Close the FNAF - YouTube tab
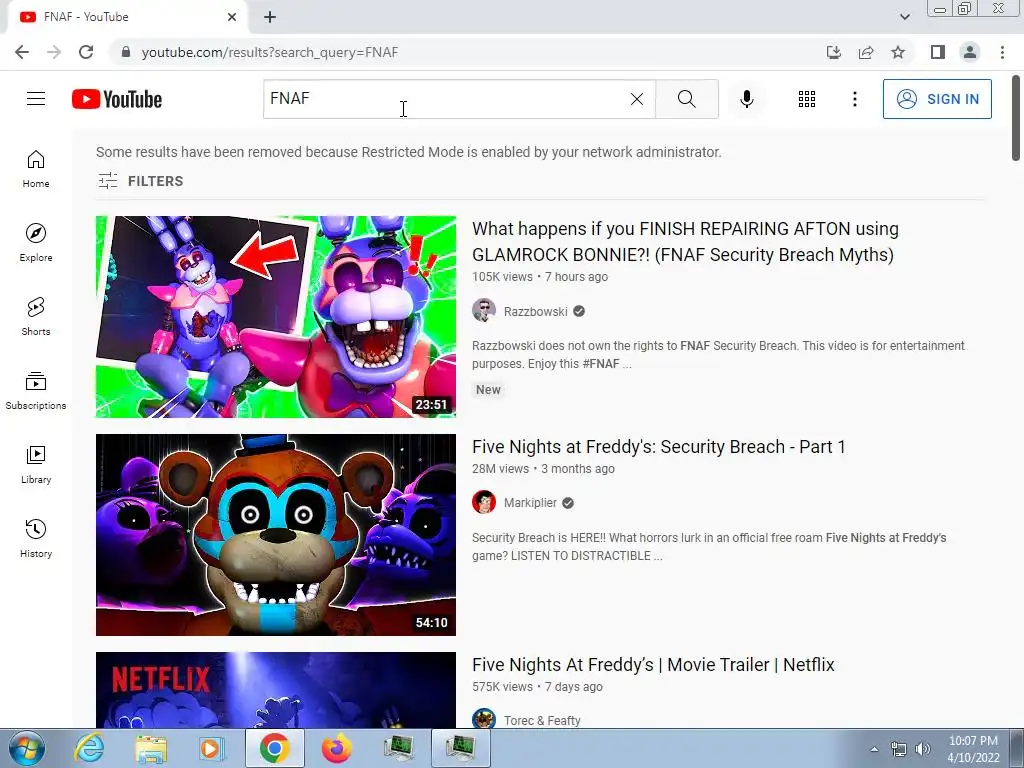 coord(232,17)
